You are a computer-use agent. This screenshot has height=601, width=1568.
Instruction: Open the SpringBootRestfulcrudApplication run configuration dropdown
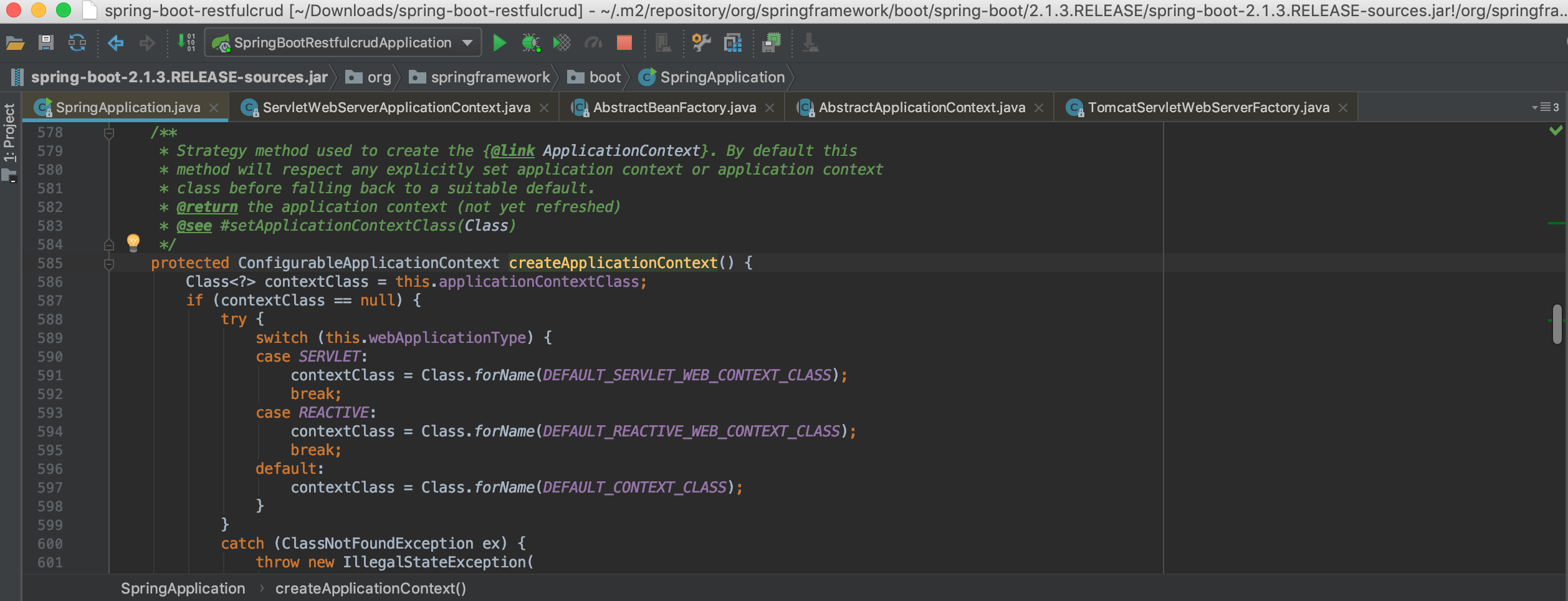coord(343,43)
